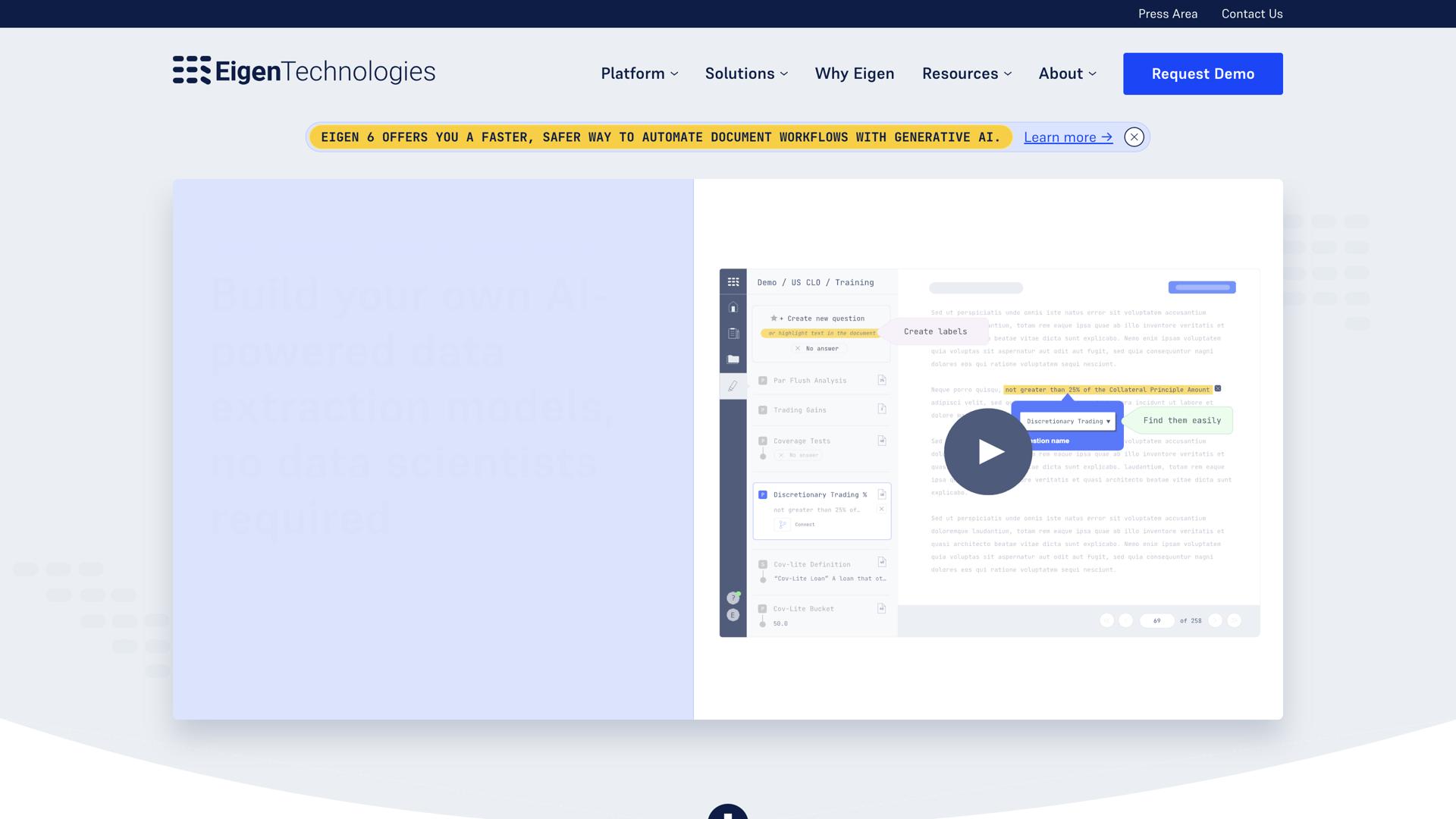1456x819 pixels.
Task: Click the help question mark icon
Action: (733, 598)
